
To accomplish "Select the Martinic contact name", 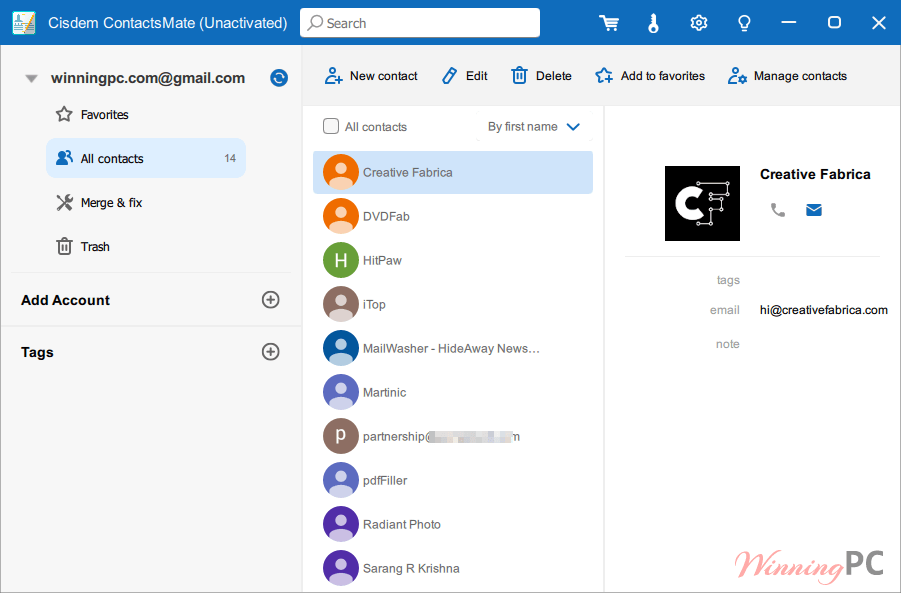I will coord(384,392).
